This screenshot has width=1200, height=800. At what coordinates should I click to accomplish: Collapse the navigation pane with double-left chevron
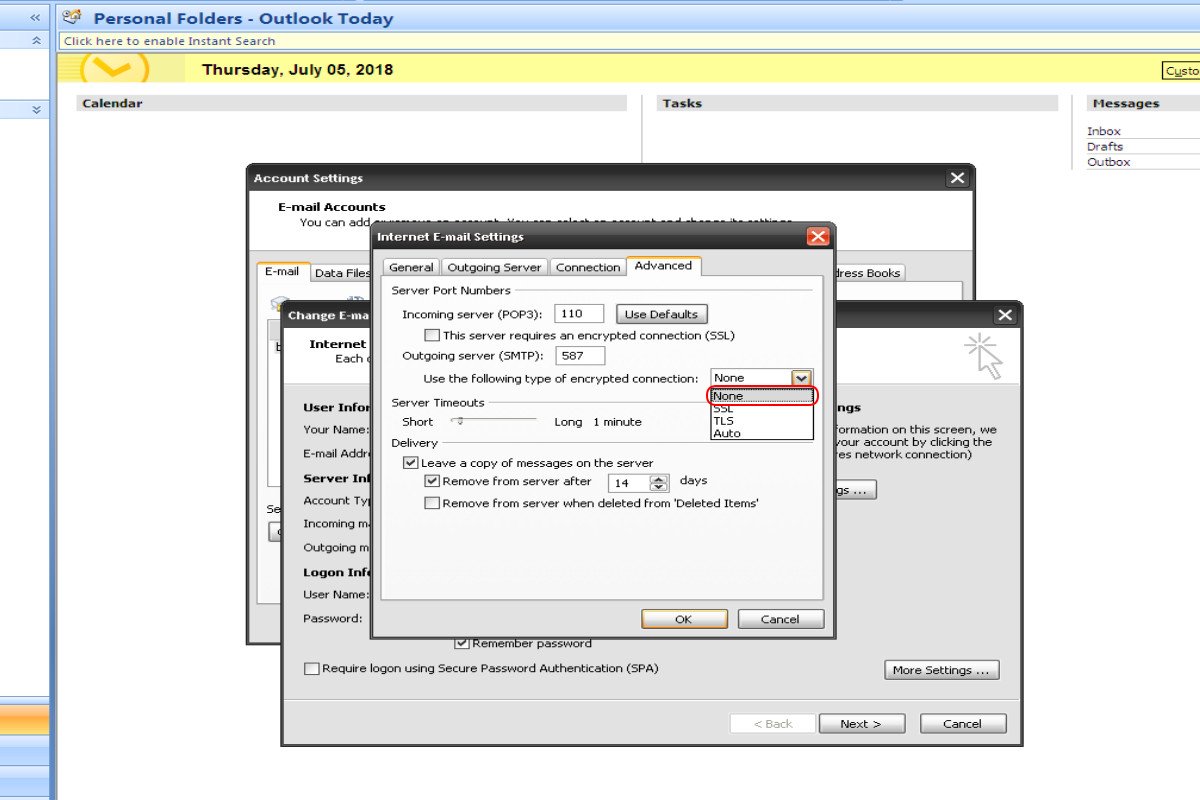[35, 17]
